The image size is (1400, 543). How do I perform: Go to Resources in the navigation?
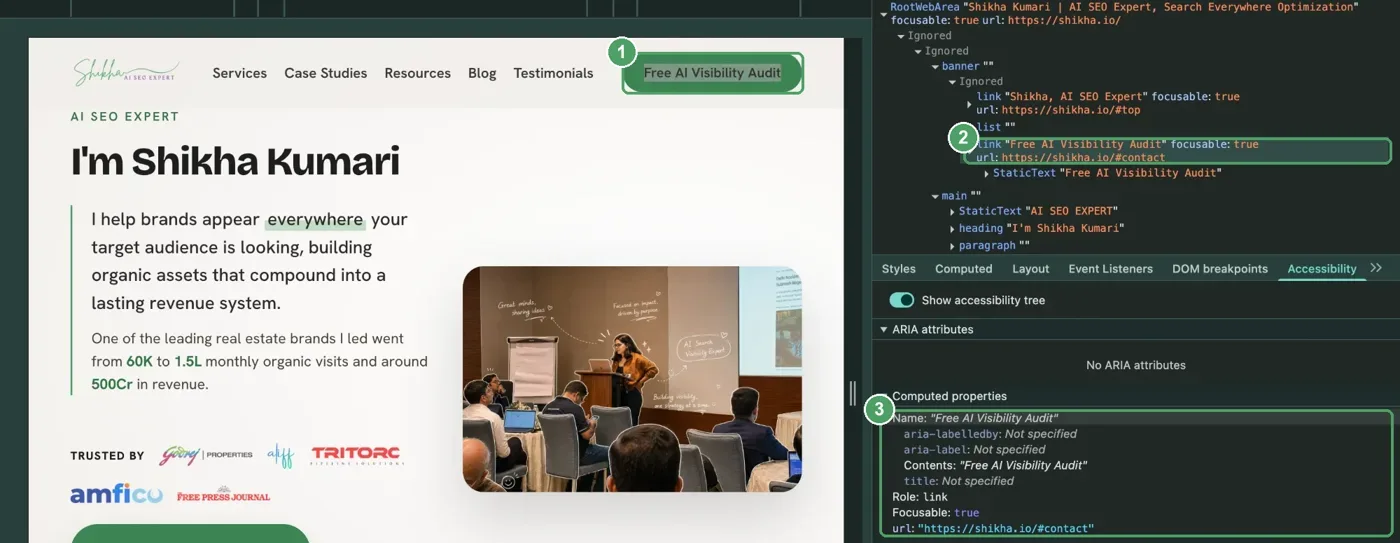pos(417,73)
